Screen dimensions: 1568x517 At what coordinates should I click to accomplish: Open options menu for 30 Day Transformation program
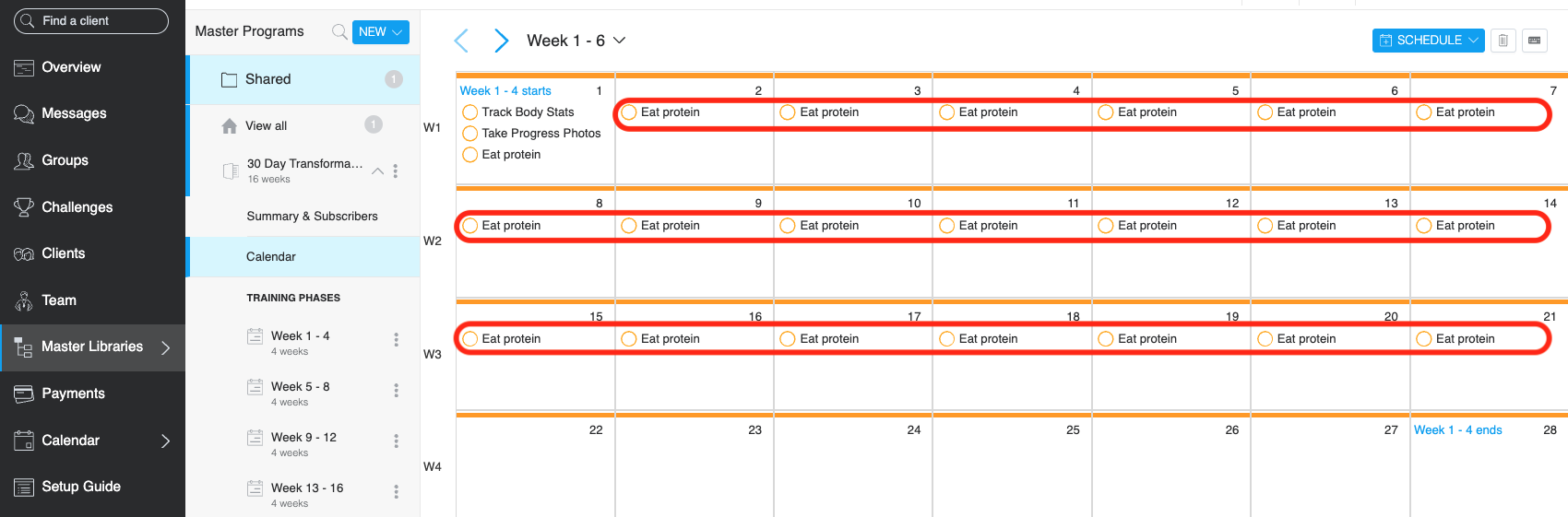[x=396, y=170]
